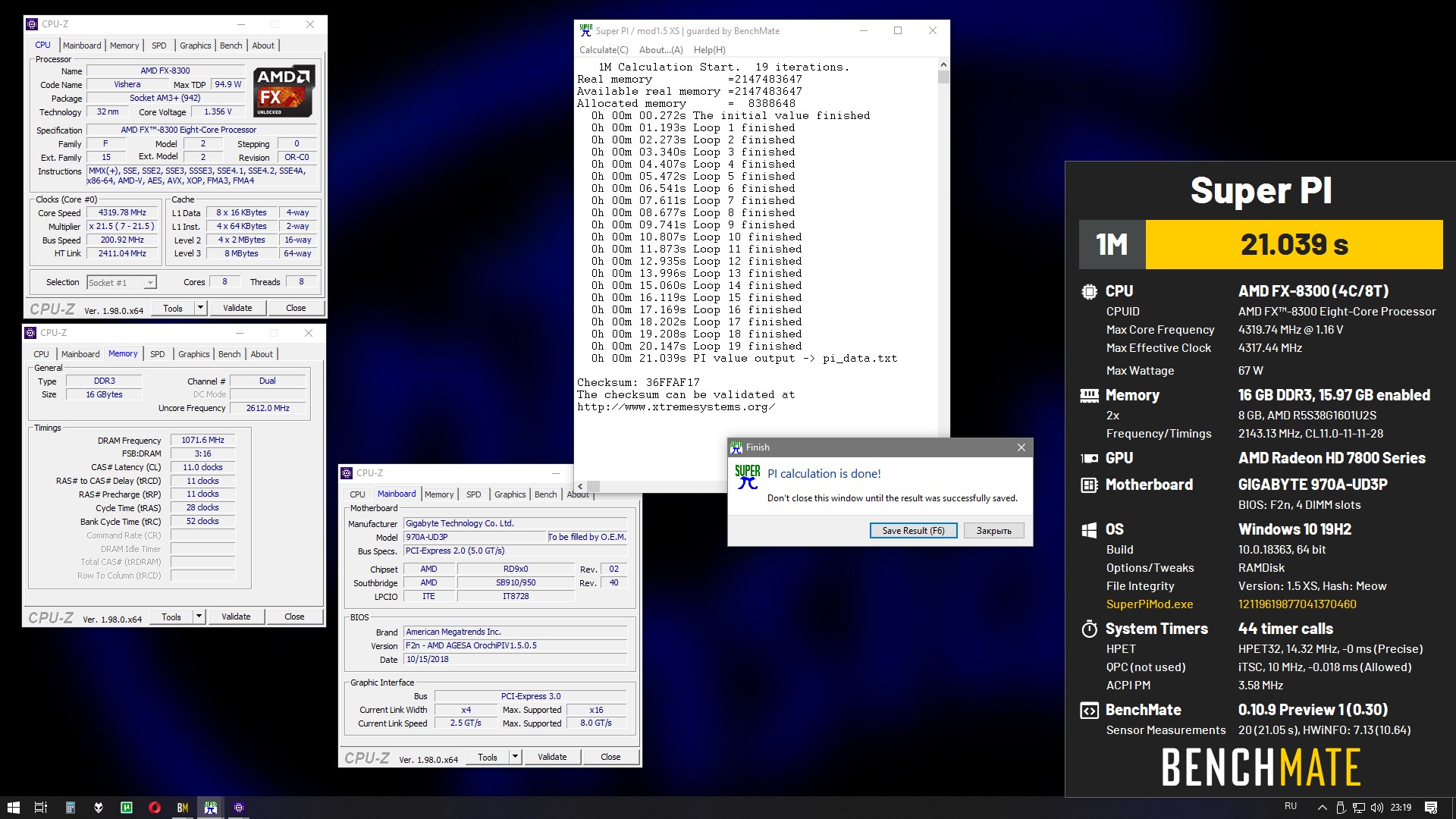
Task: Open About tab in top CPU-Z window
Action: coord(263,45)
